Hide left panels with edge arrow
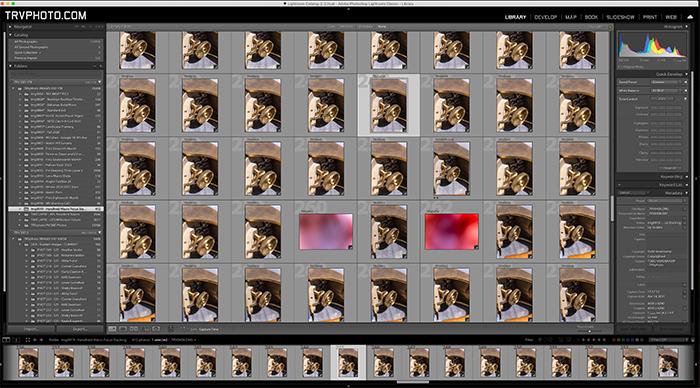 coord(1,179)
